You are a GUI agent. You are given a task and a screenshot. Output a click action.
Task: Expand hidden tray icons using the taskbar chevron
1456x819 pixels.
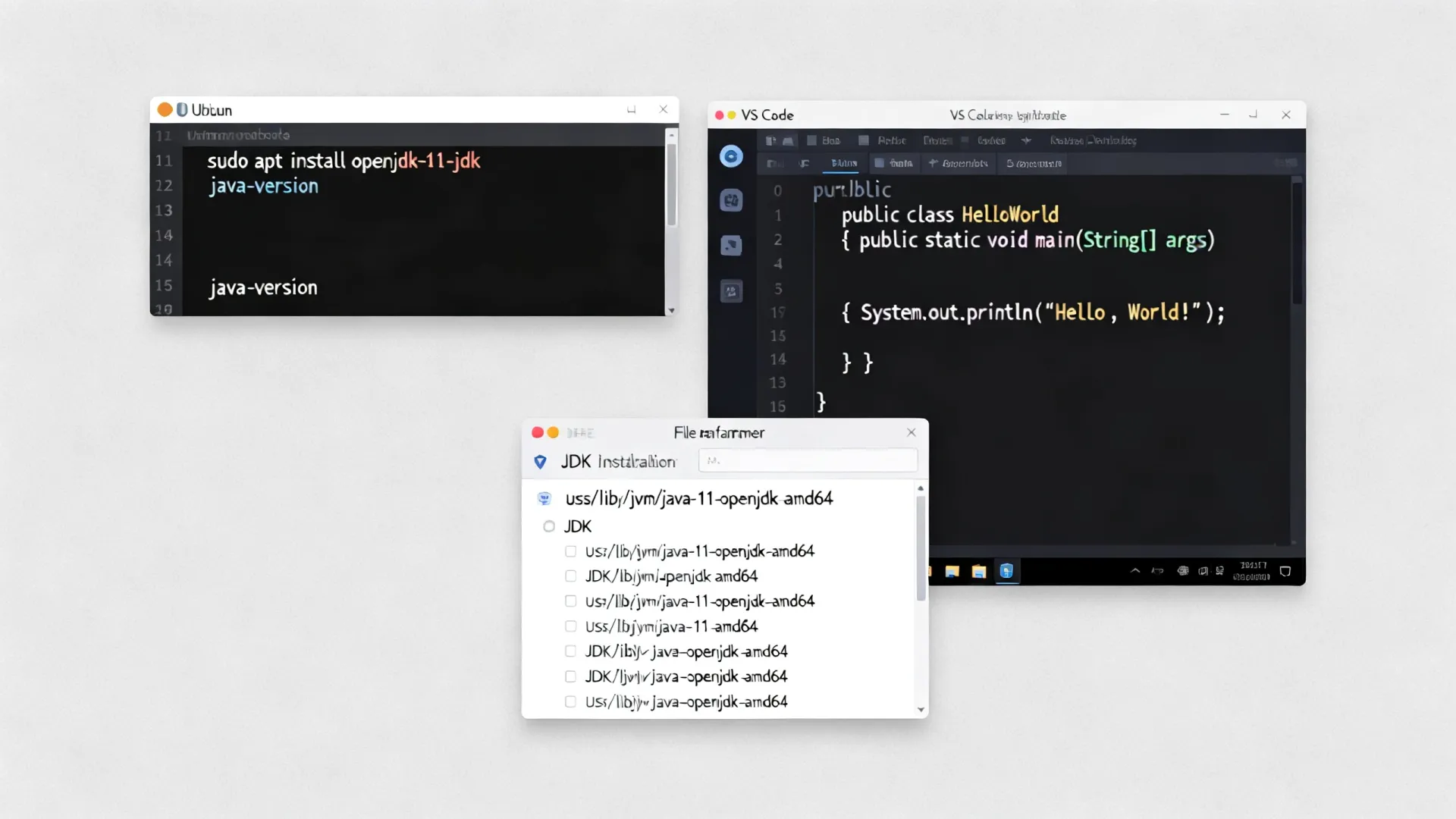[x=1135, y=571]
